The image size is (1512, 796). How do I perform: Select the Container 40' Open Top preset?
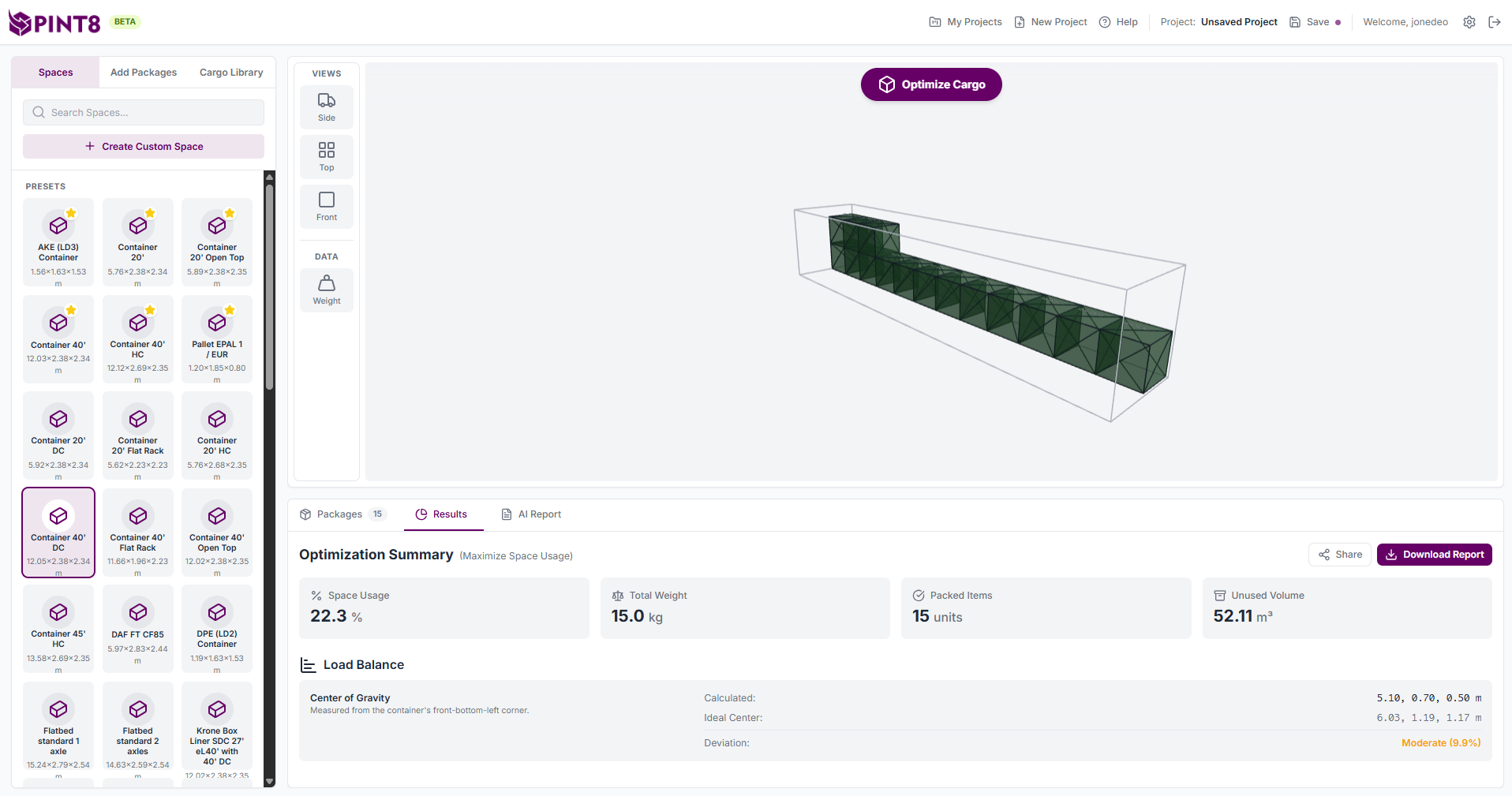click(x=217, y=533)
